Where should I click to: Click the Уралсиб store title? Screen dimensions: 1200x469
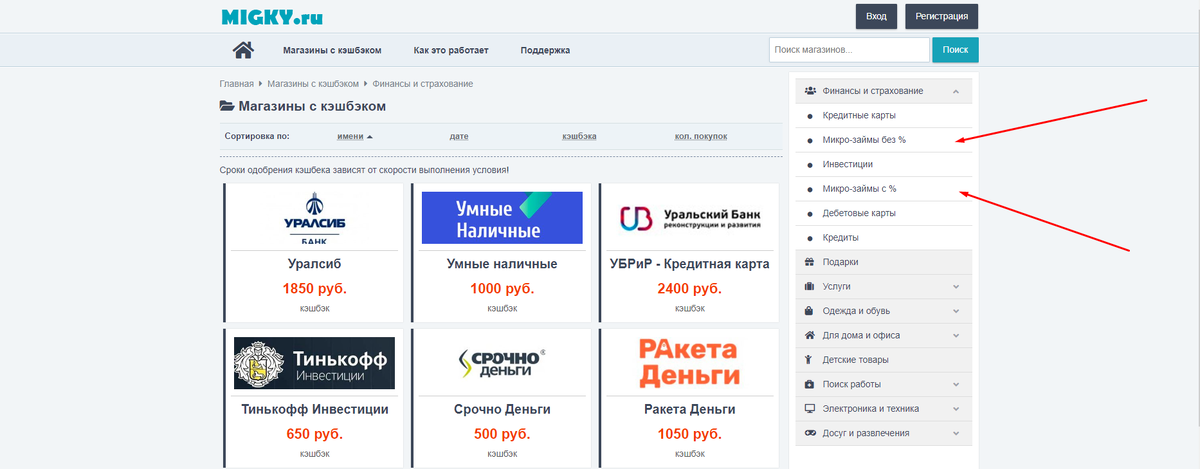tap(314, 264)
